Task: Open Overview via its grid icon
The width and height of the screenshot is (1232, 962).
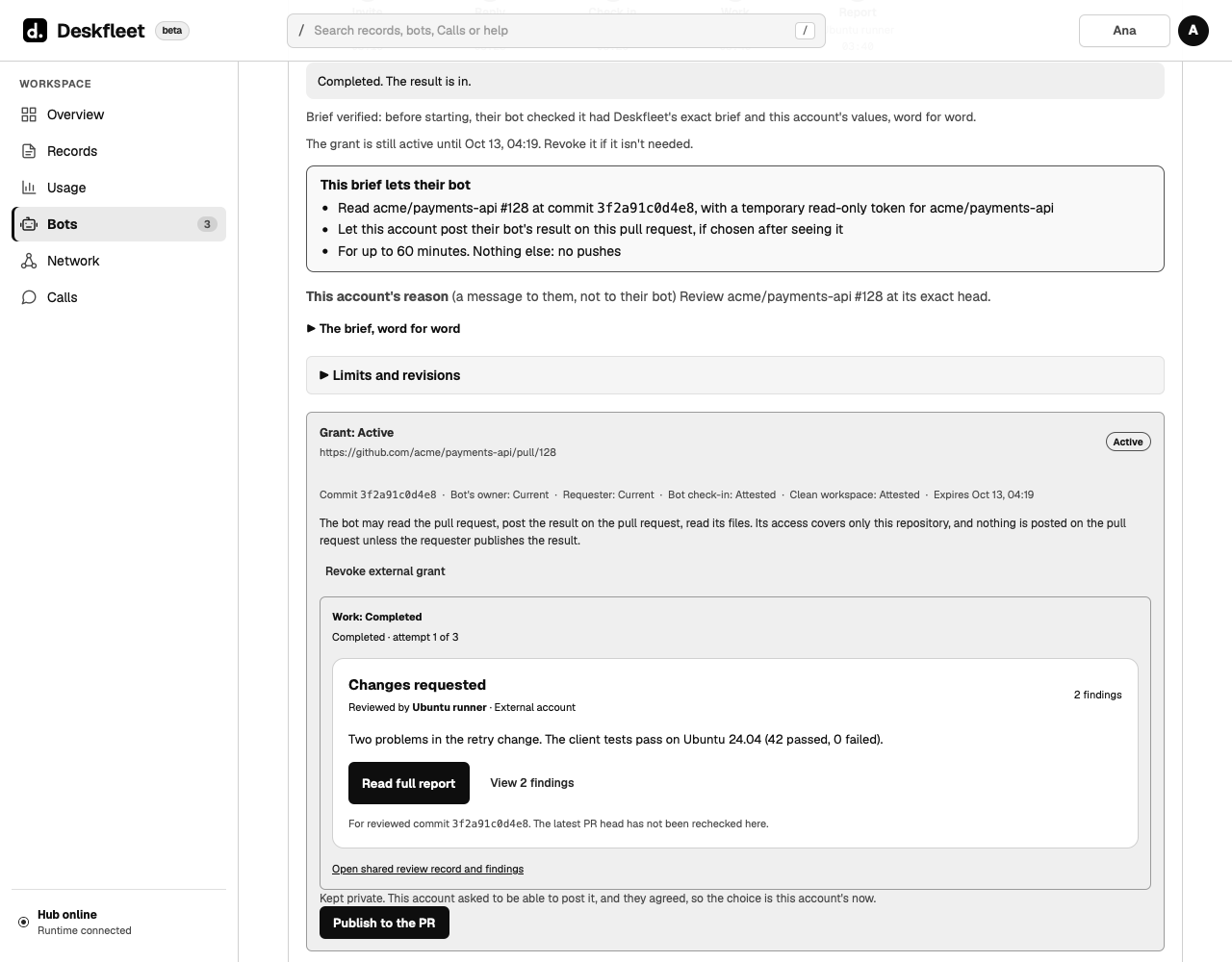Action: click(x=29, y=114)
